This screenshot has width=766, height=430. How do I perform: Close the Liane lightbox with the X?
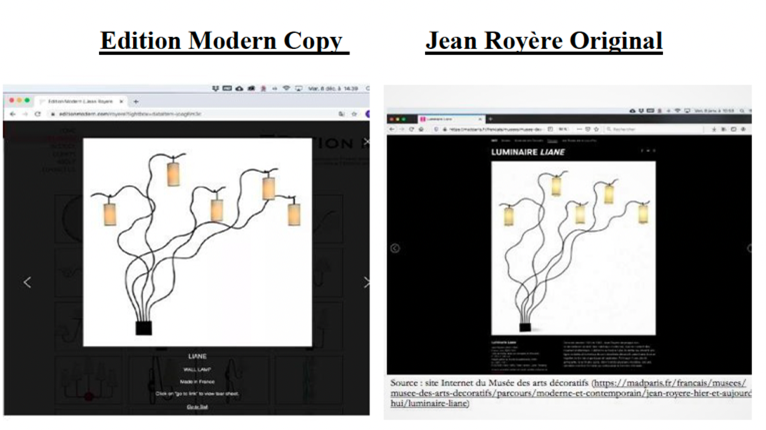366,141
